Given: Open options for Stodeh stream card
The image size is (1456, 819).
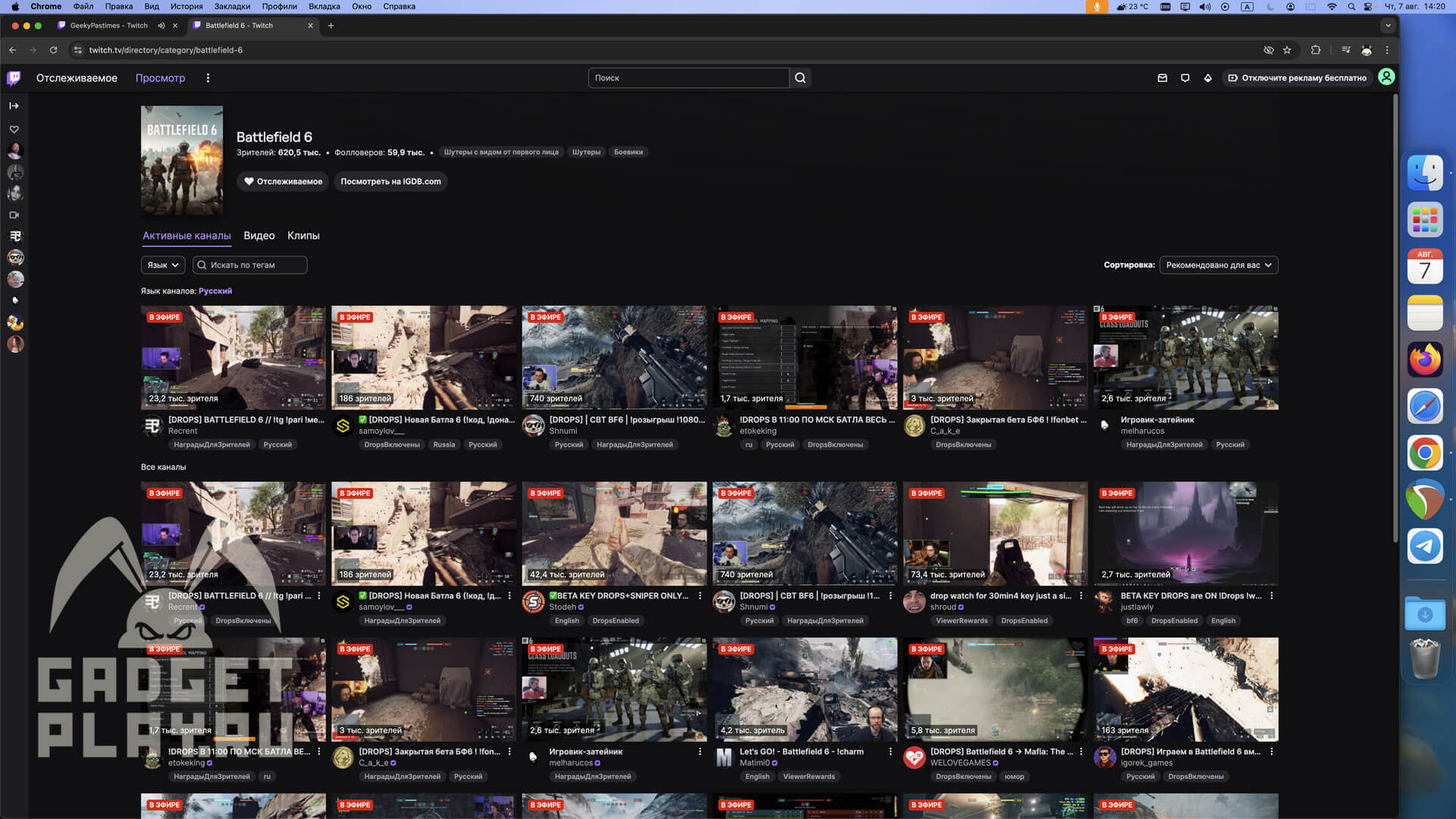Looking at the screenshot, I should click(x=699, y=596).
